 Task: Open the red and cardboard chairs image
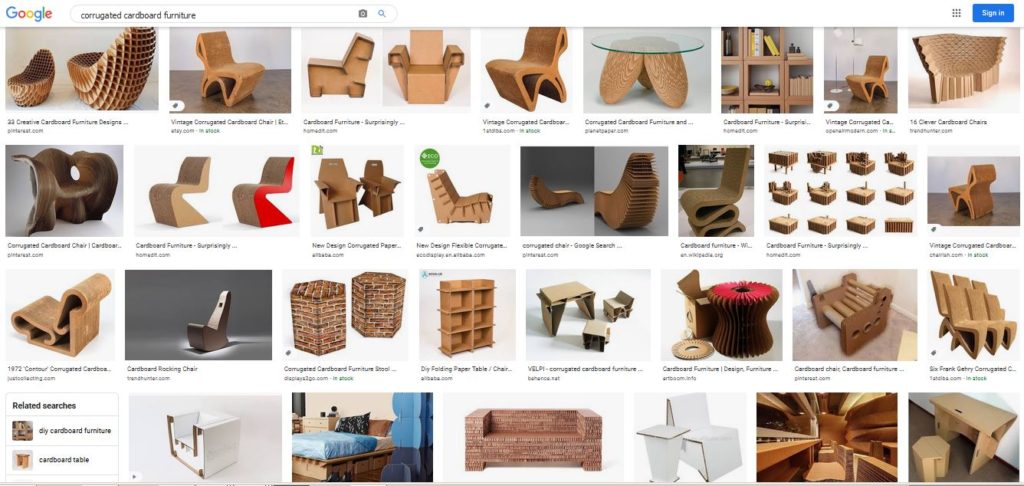coord(217,191)
